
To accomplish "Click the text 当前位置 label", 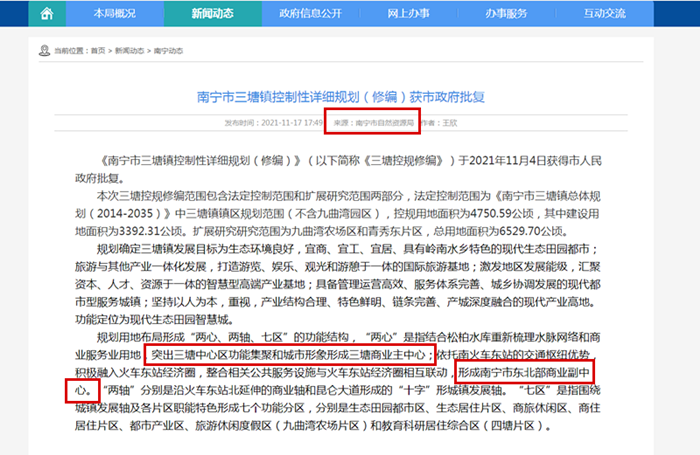I will [x=69, y=51].
